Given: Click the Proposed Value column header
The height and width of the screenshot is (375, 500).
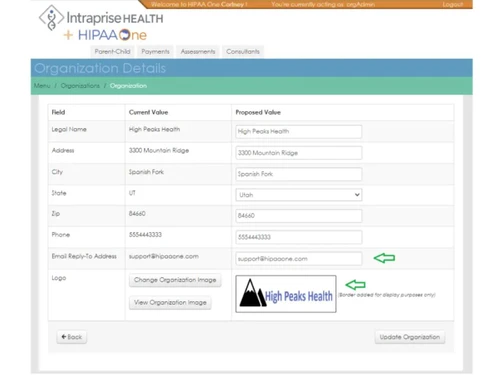Looking at the screenshot, I should tap(258, 112).
